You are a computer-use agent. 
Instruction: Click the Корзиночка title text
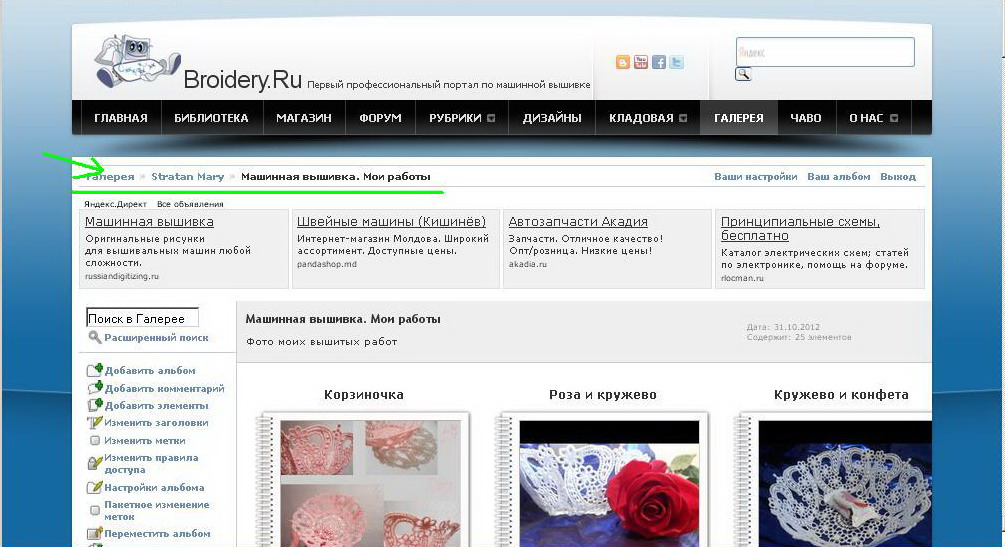363,395
